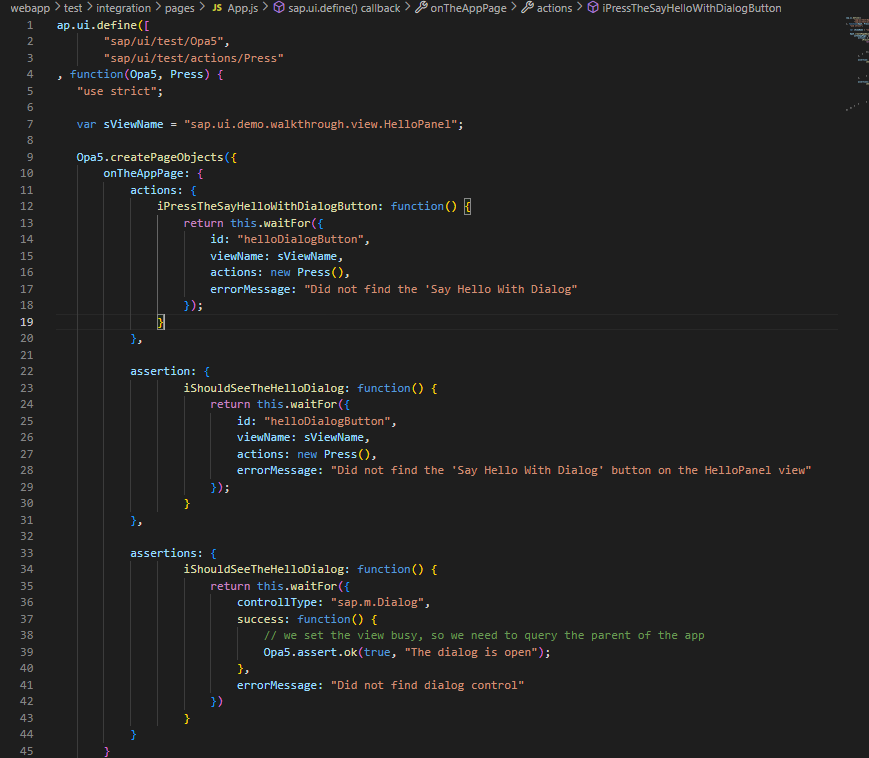The height and width of the screenshot is (758, 869).
Task: Open the webapp breadcrumb segment
Action: [x=30, y=8]
